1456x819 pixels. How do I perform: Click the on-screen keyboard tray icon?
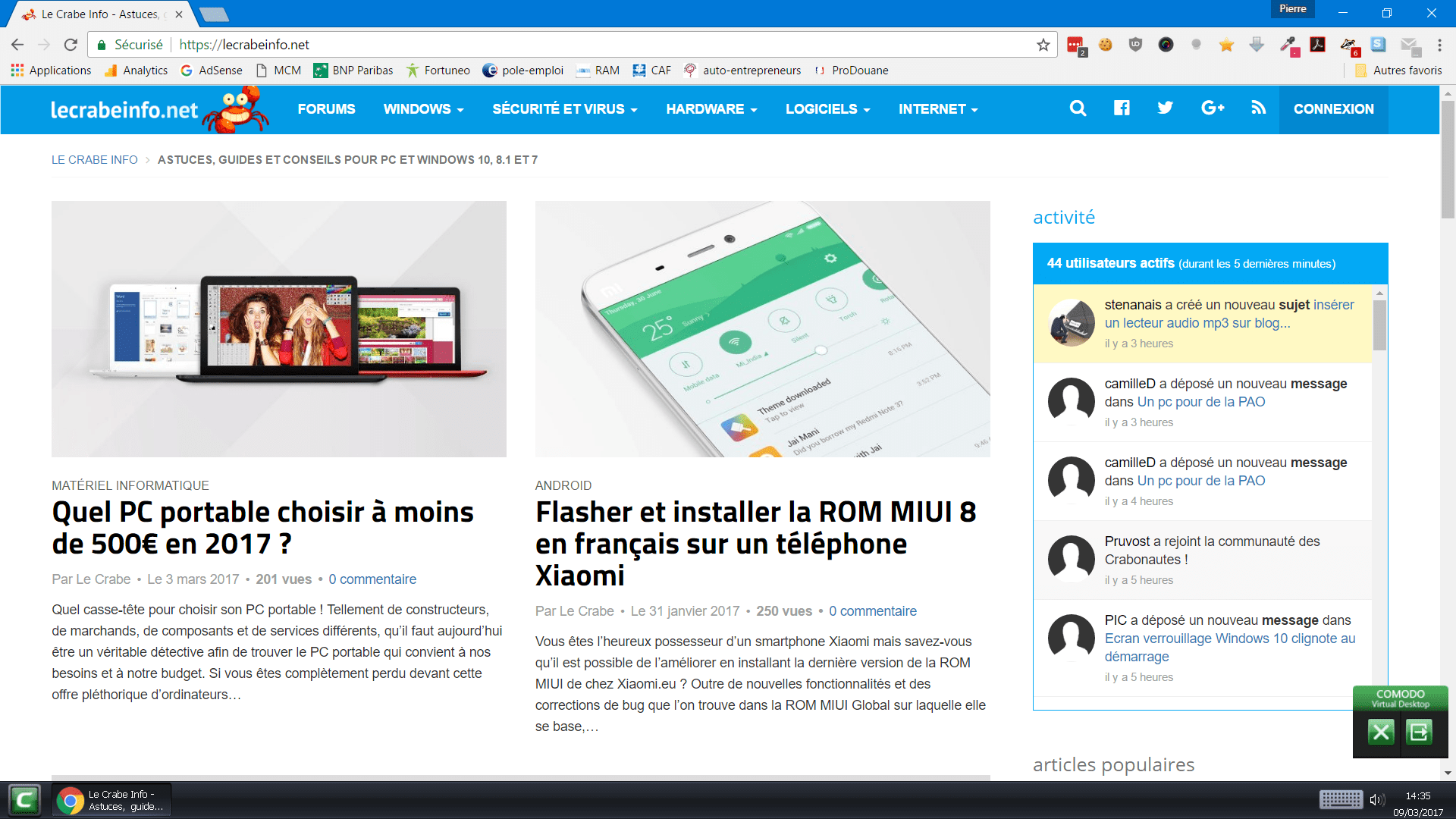1341,799
